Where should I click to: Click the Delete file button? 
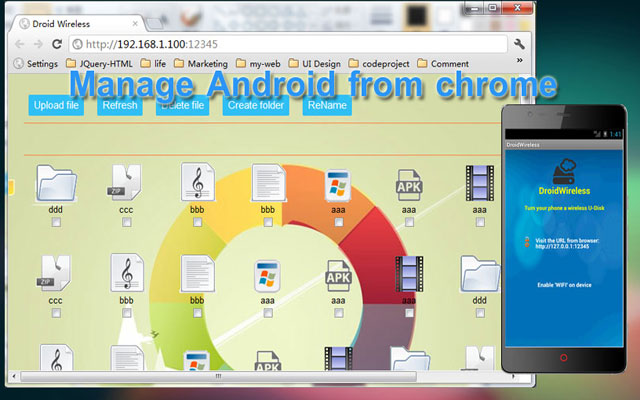coord(182,105)
